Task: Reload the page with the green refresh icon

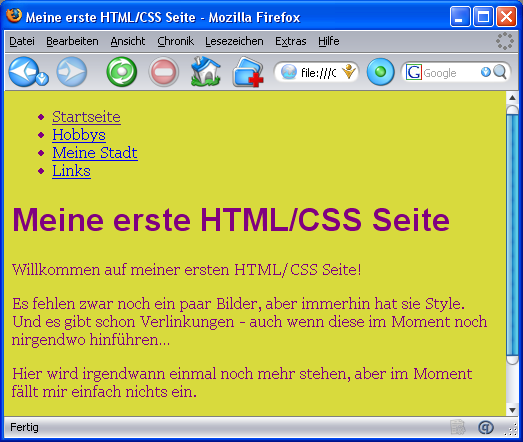Action: (x=122, y=71)
